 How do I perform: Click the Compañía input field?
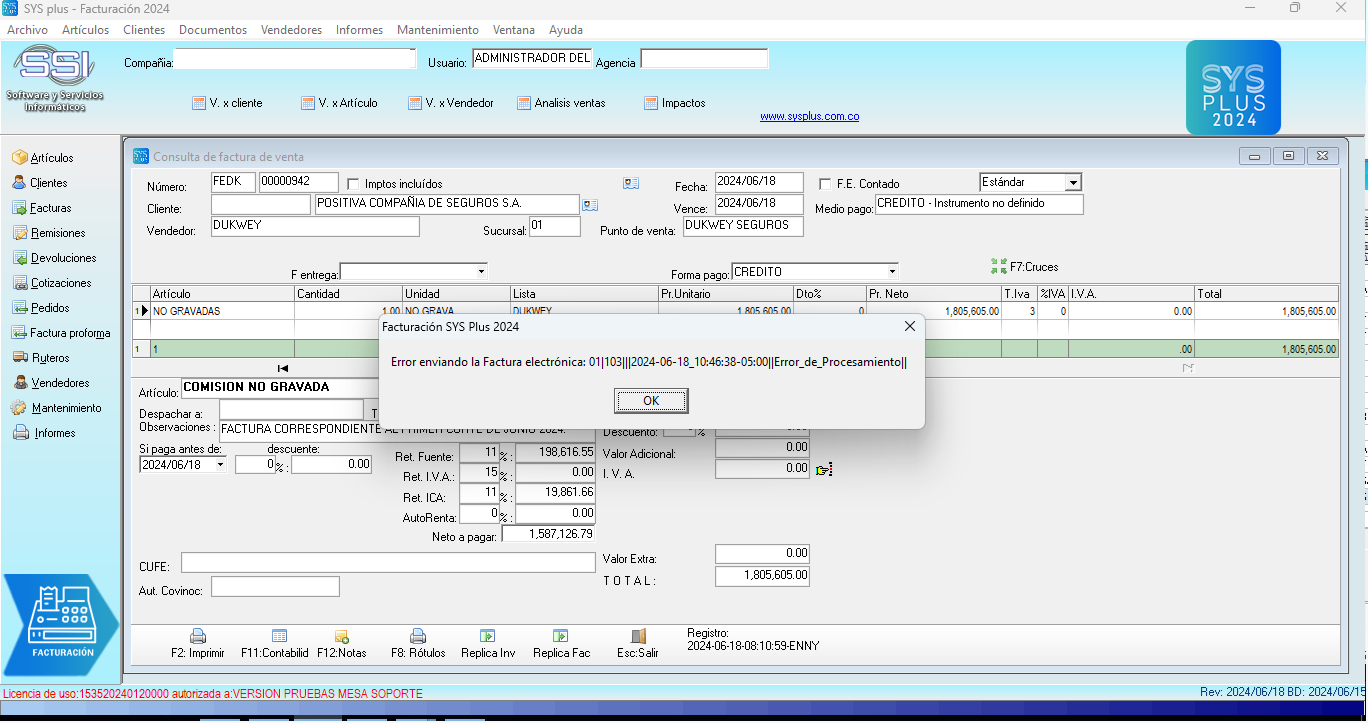(x=295, y=59)
